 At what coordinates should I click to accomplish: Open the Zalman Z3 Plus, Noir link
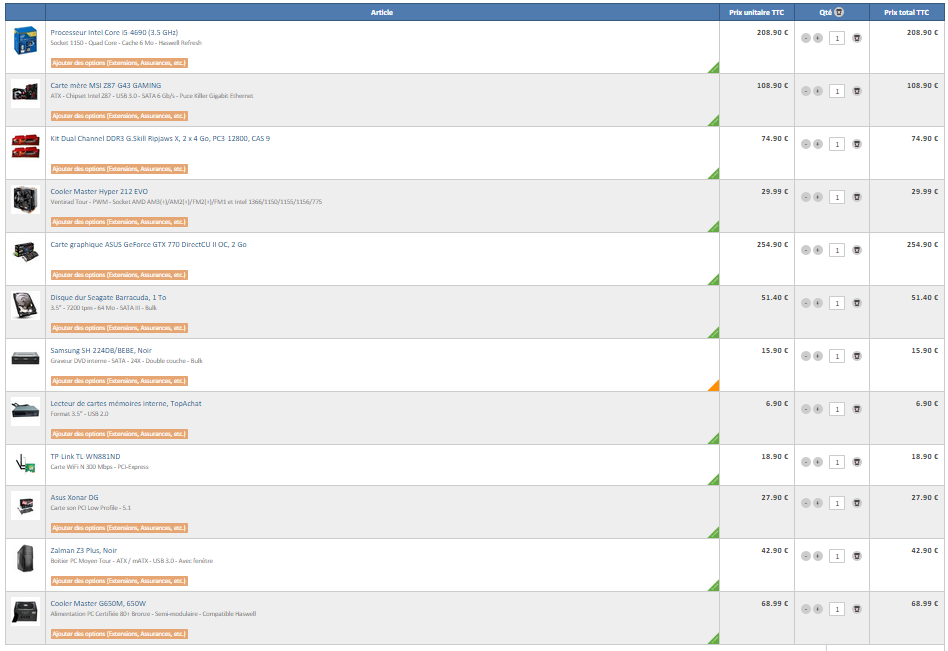(84, 551)
